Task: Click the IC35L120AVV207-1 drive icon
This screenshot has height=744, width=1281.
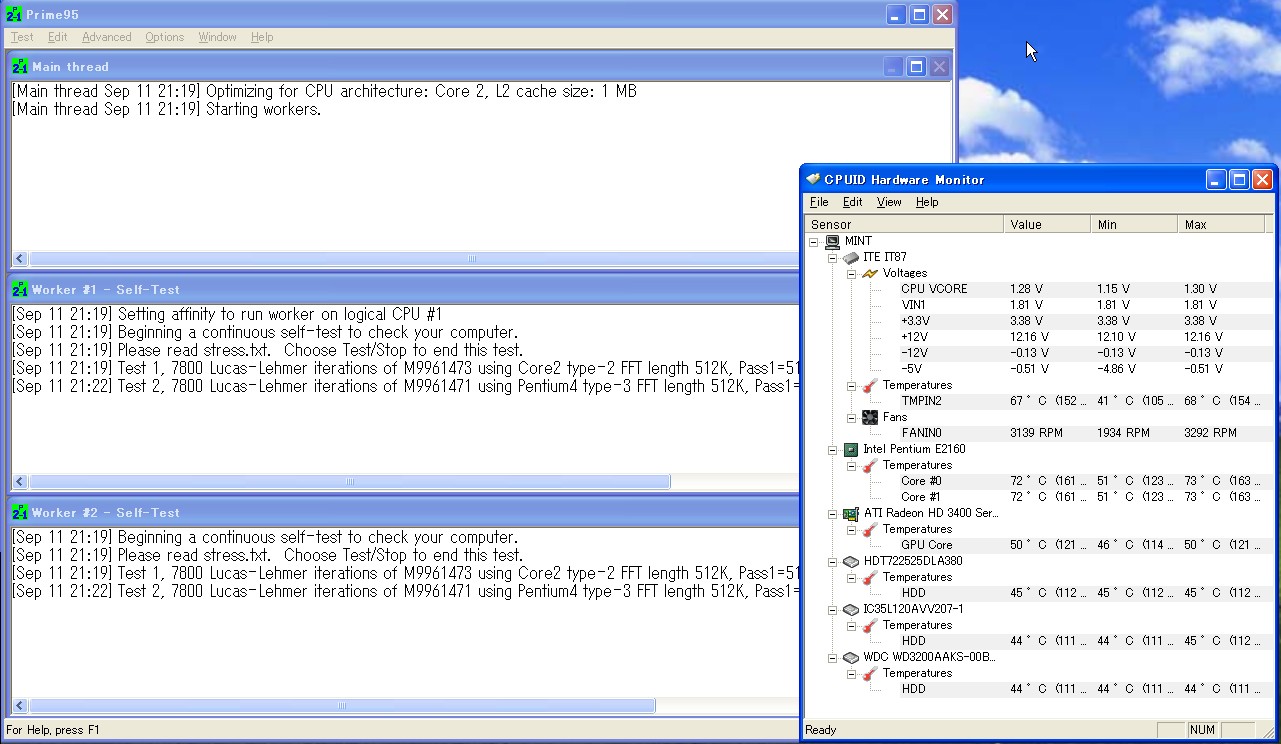Action: [x=850, y=609]
